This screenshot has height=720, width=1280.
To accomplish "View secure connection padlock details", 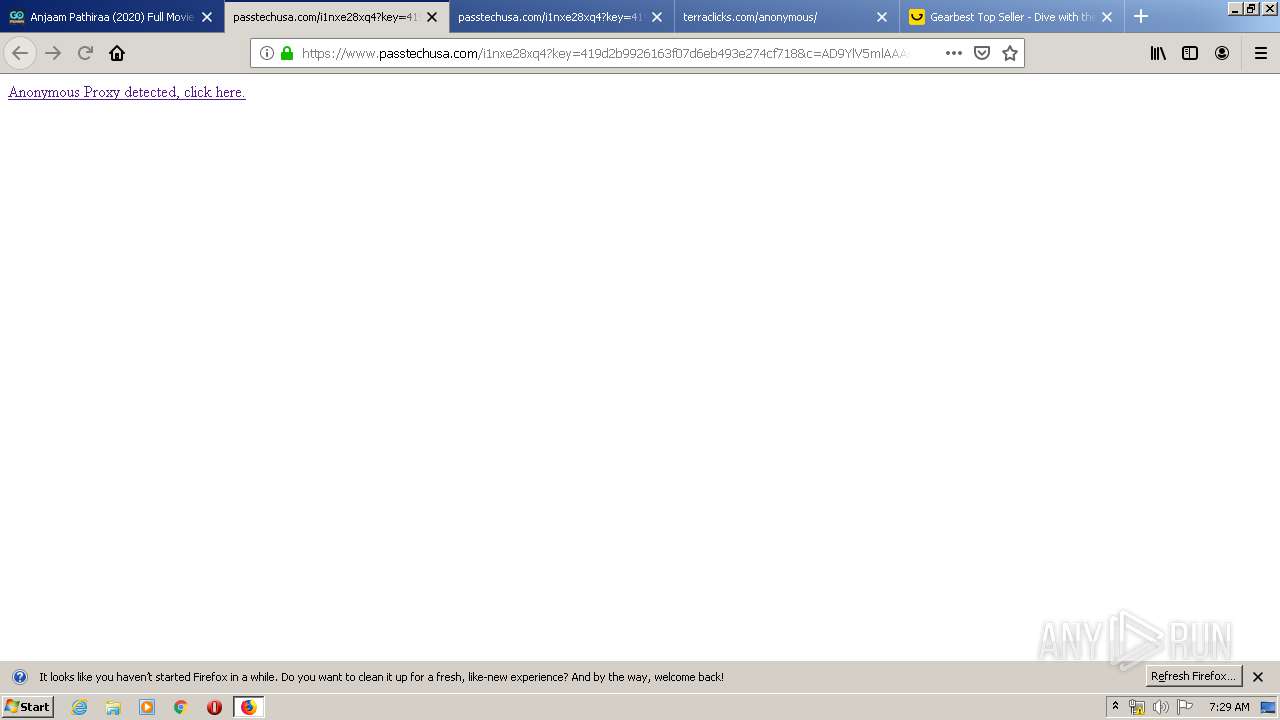I will point(287,53).
